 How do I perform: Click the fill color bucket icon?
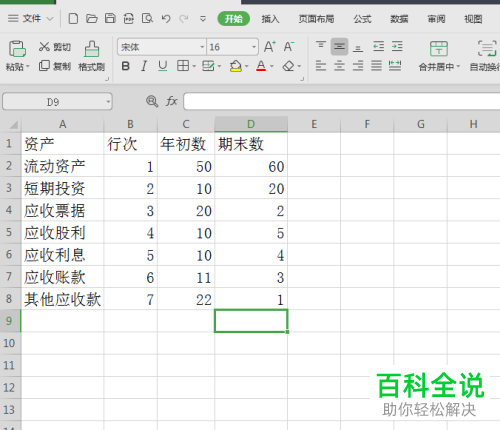pos(235,66)
